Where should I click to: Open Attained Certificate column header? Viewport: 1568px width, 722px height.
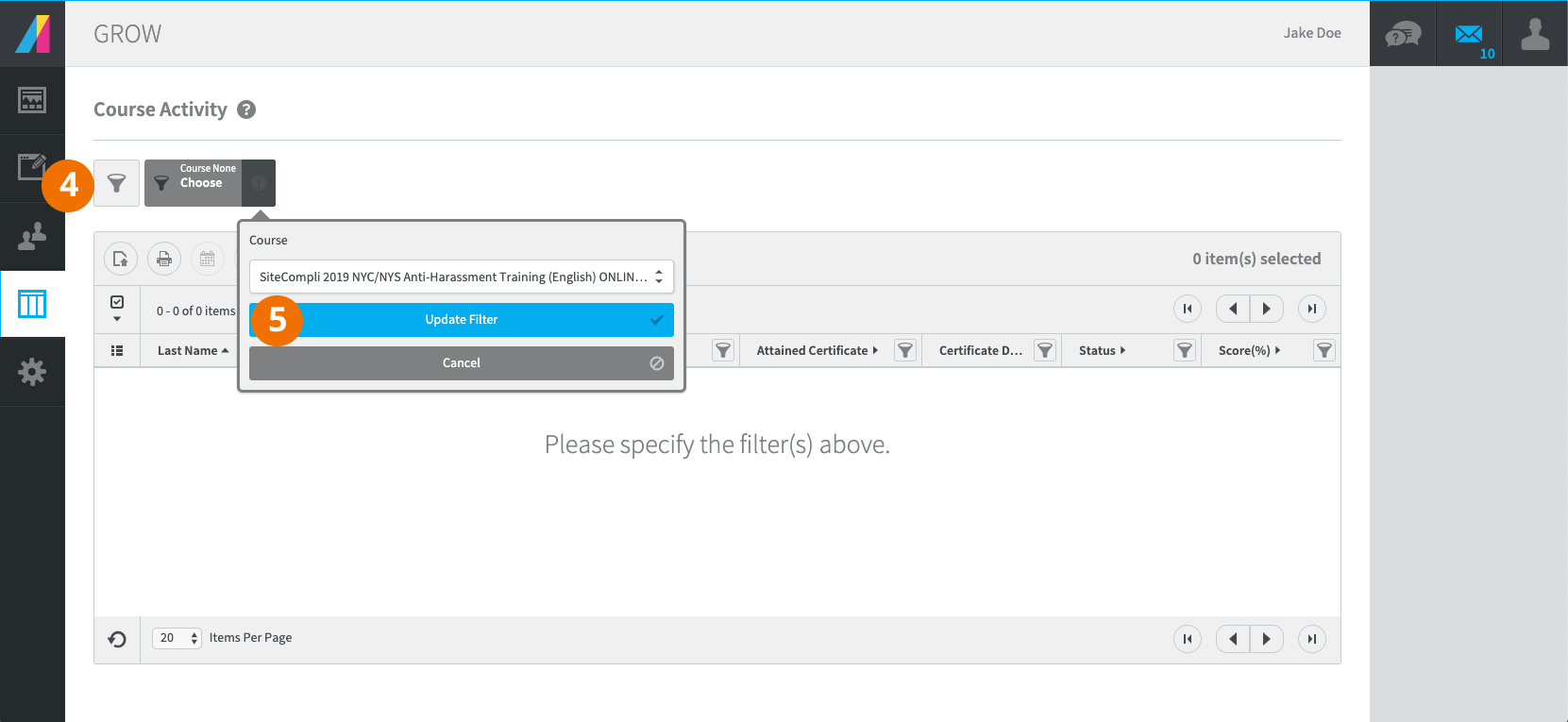coord(818,350)
